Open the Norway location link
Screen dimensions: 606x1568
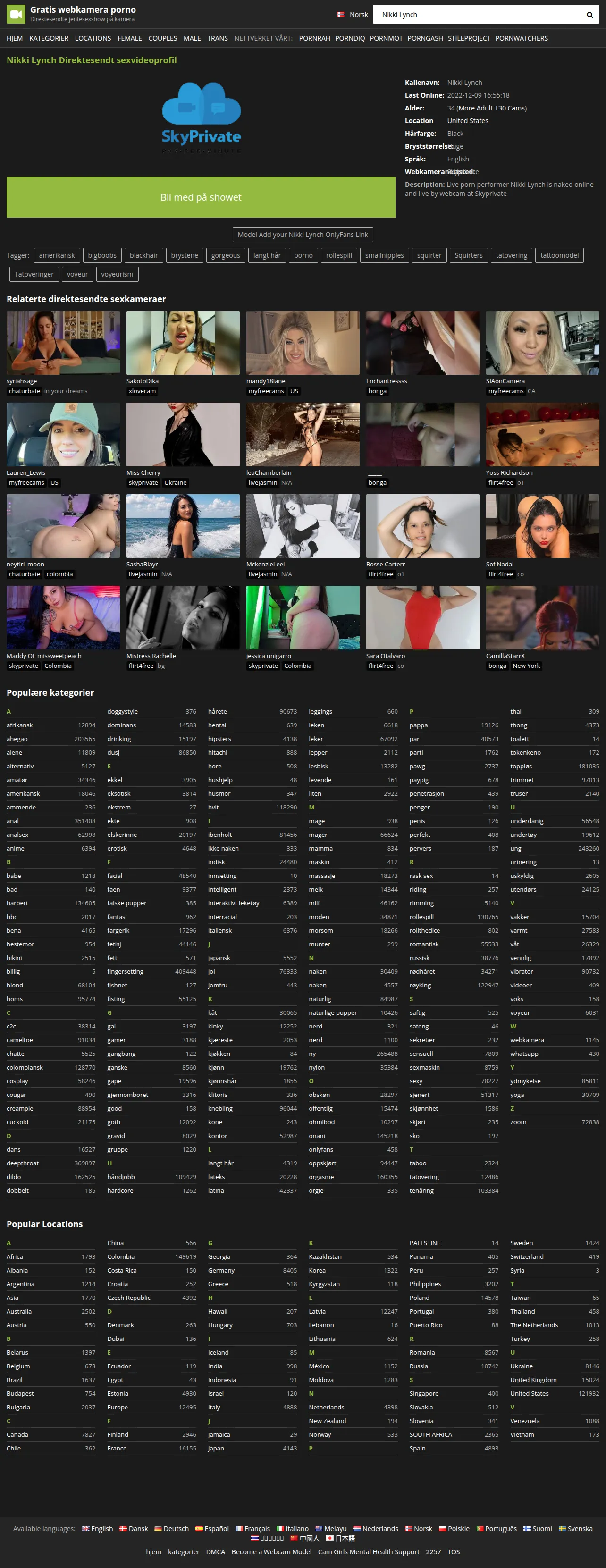point(320,1435)
